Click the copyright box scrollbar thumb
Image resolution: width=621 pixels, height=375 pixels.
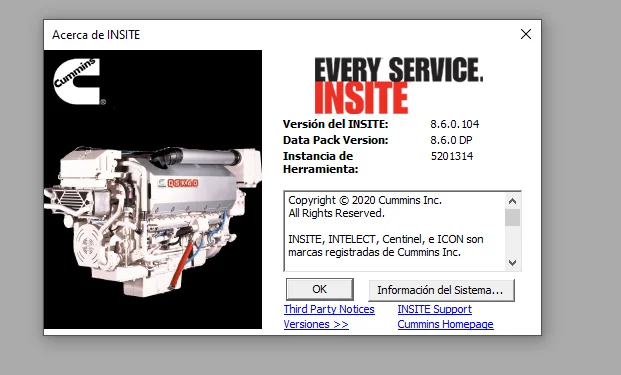512,217
